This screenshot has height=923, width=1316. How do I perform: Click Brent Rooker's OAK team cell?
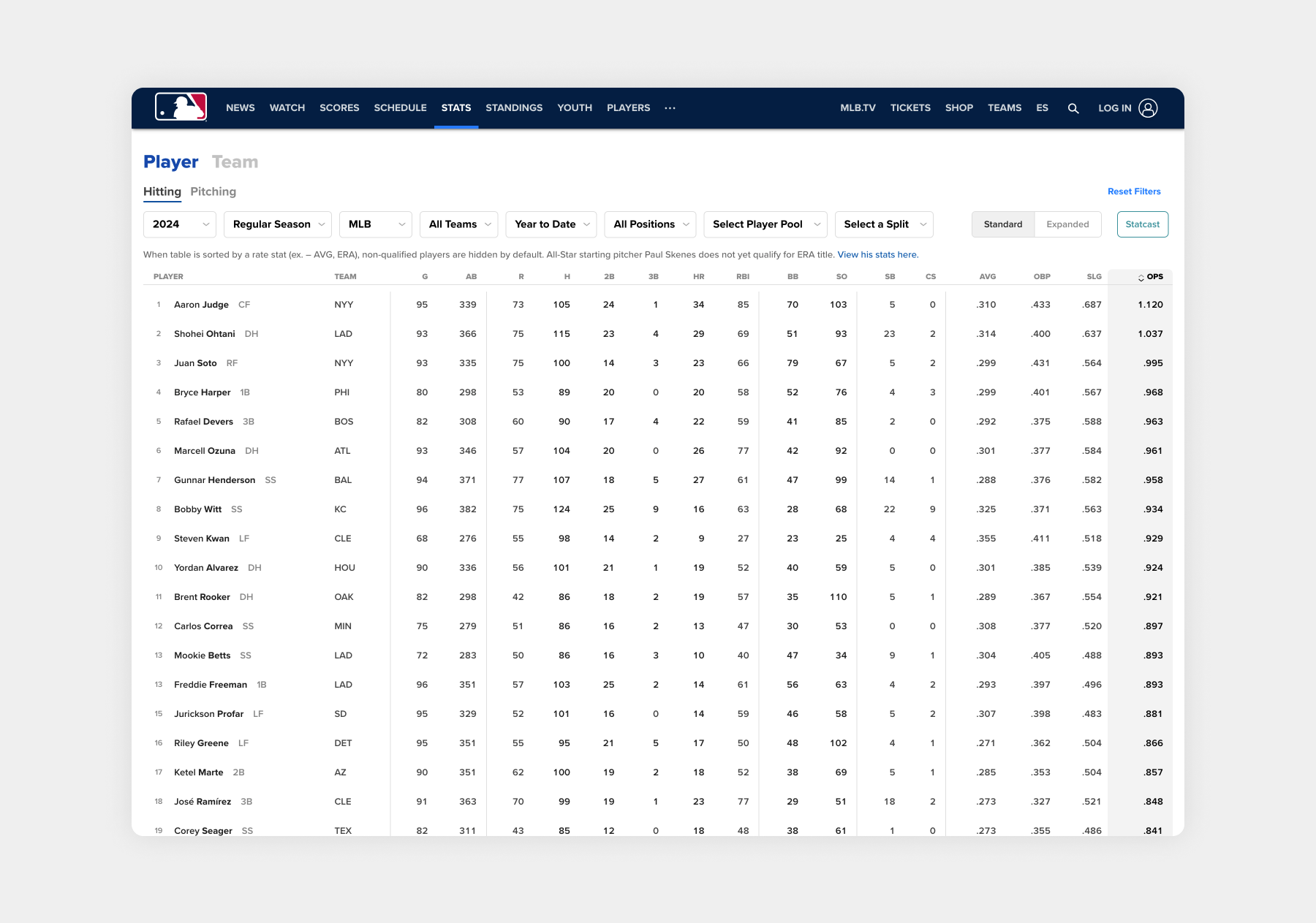point(344,597)
